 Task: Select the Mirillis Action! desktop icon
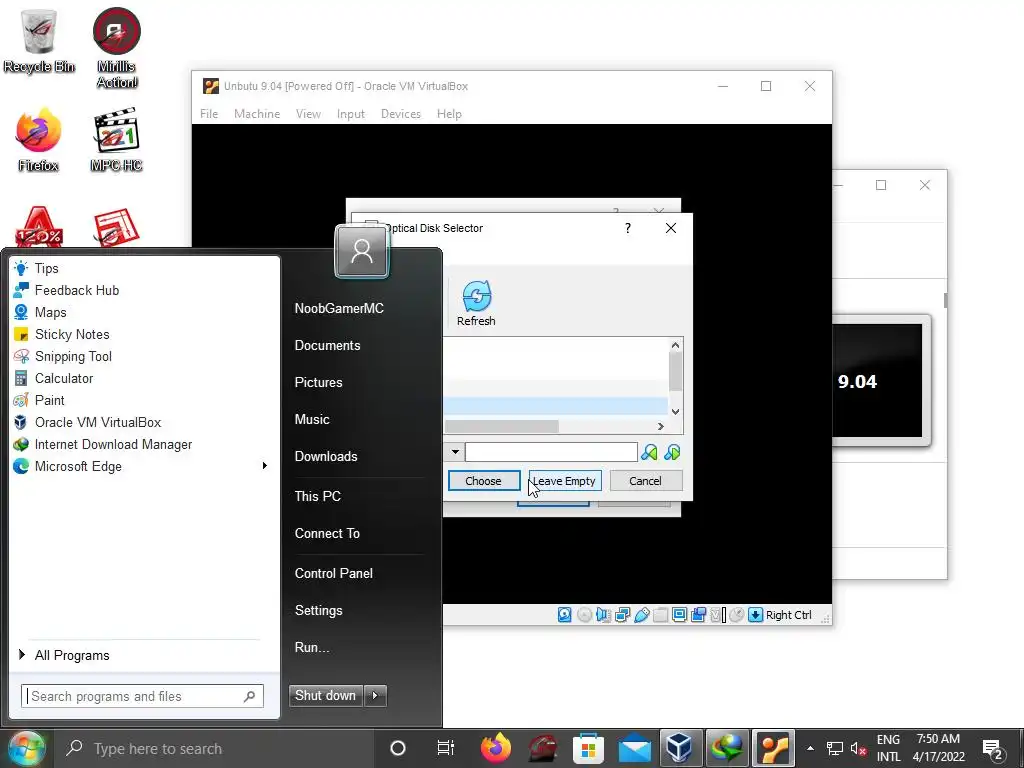(x=117, y=48)
